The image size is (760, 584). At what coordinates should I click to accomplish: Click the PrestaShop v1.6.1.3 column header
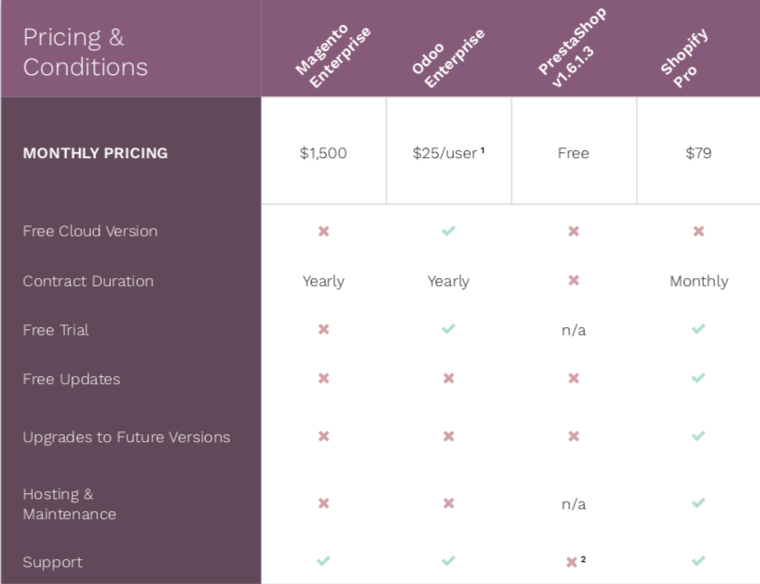[x=572, y=48]
